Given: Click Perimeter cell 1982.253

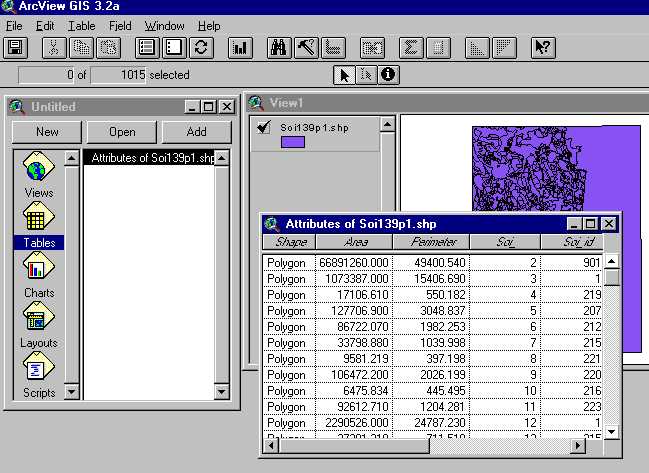Looking at the screenshot, I should (431, 327).
